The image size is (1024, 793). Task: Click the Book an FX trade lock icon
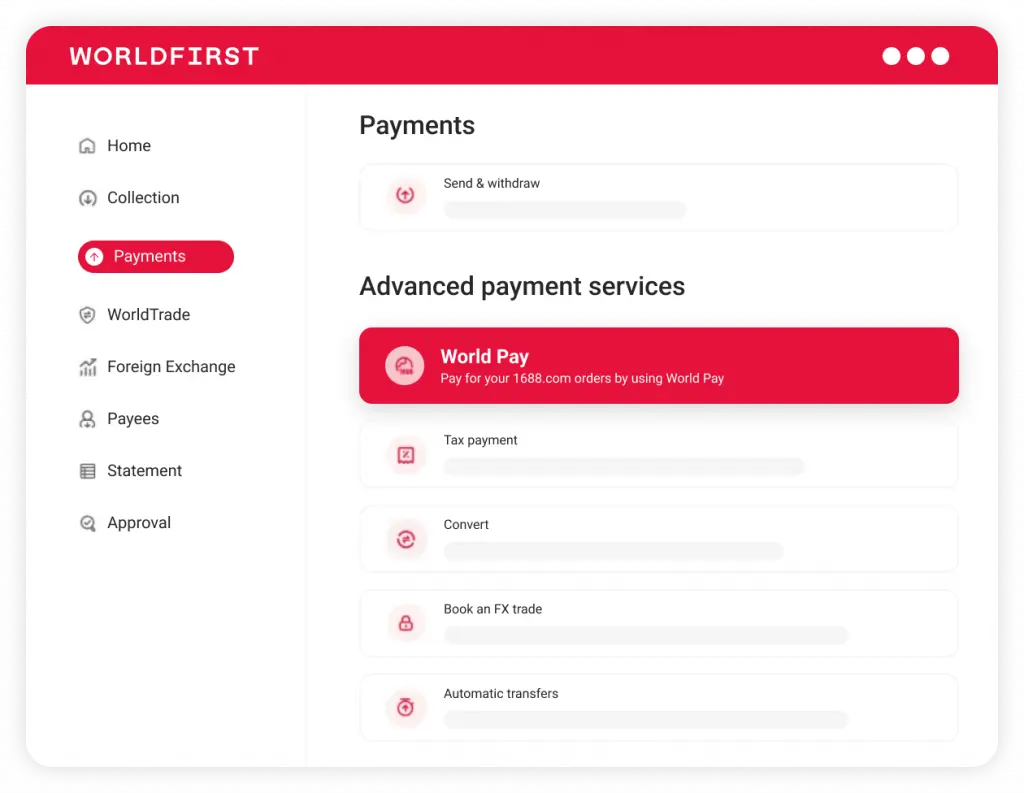[x=405, y=624]
